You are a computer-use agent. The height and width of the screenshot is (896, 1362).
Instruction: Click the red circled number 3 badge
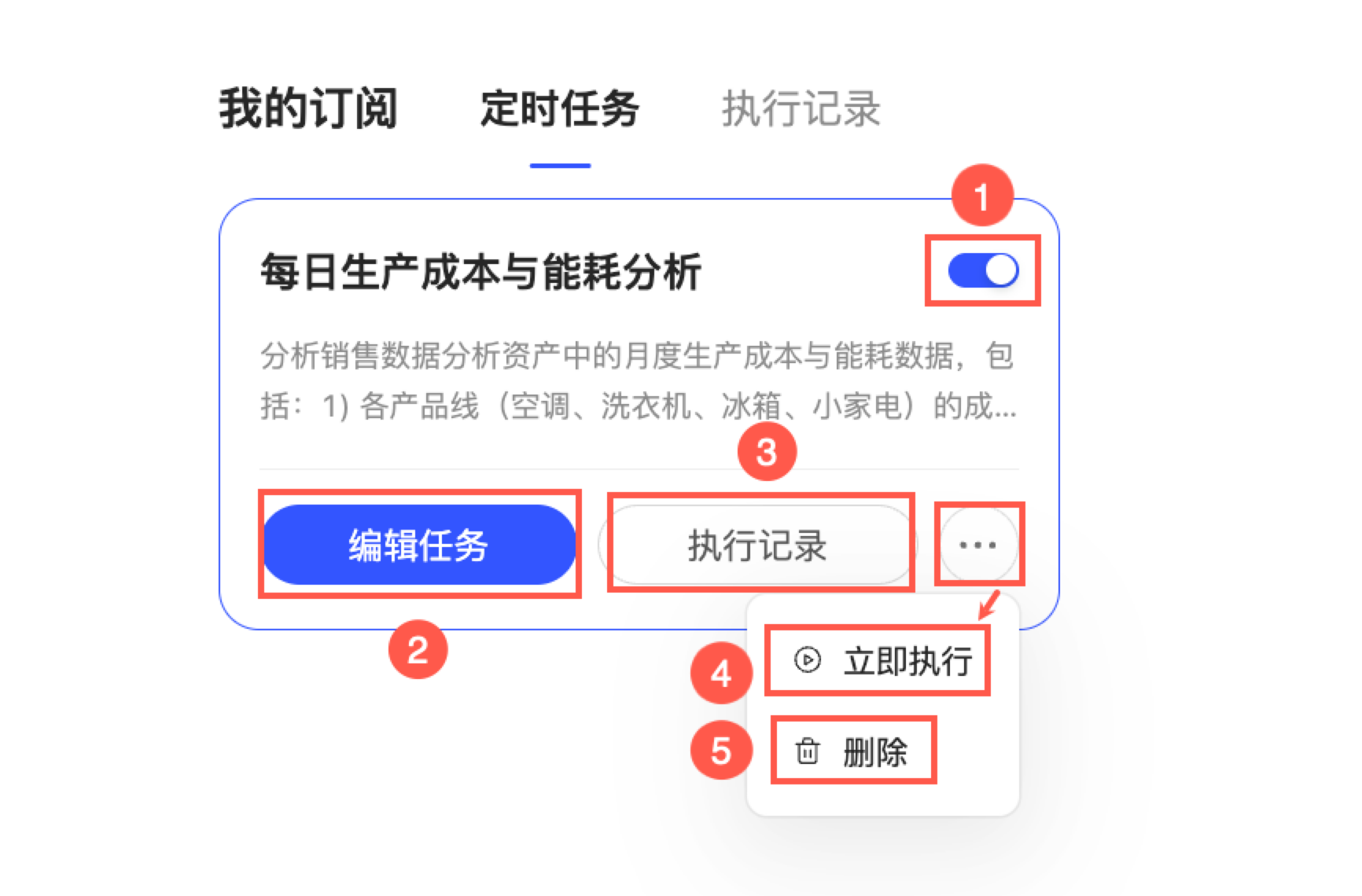[x=767, y=452]
